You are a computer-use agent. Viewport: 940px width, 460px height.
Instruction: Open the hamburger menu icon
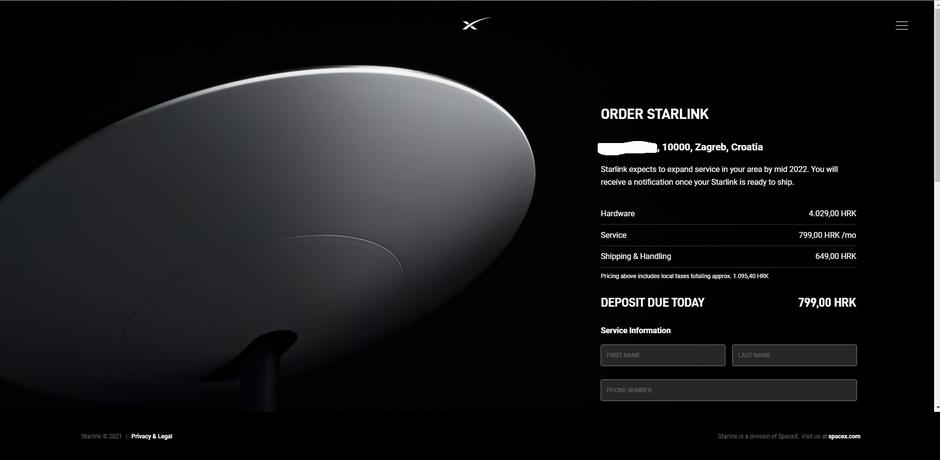coord(902,25)
